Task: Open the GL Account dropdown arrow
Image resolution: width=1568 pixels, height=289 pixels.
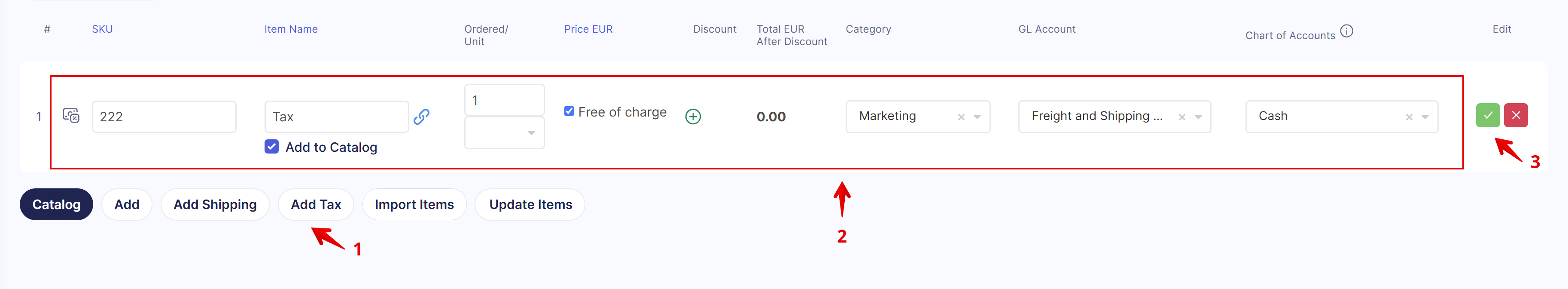Action: (x=1198, y=117)
